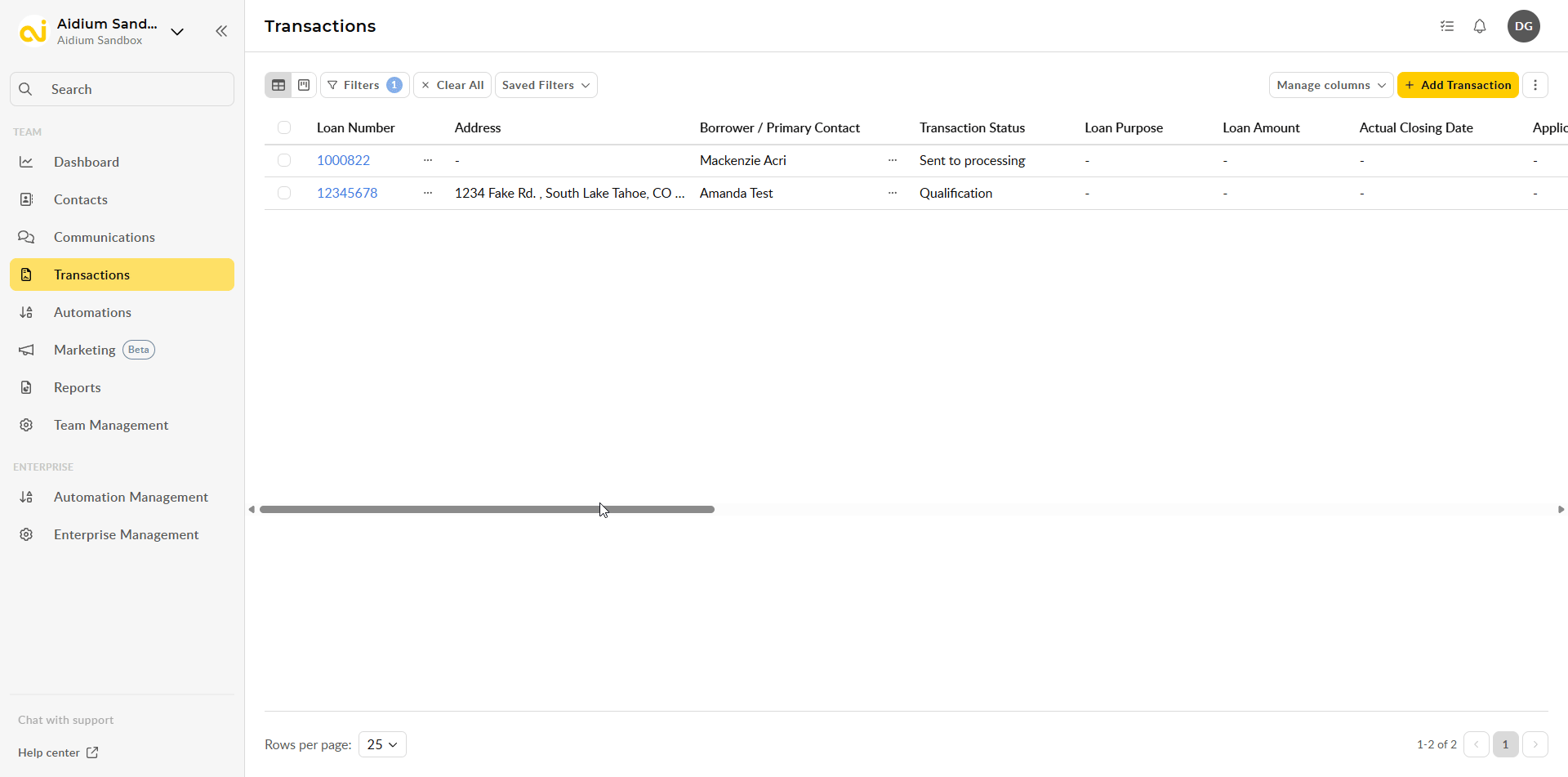
Task: Click the Team Management gear icon
Action: 26,425
